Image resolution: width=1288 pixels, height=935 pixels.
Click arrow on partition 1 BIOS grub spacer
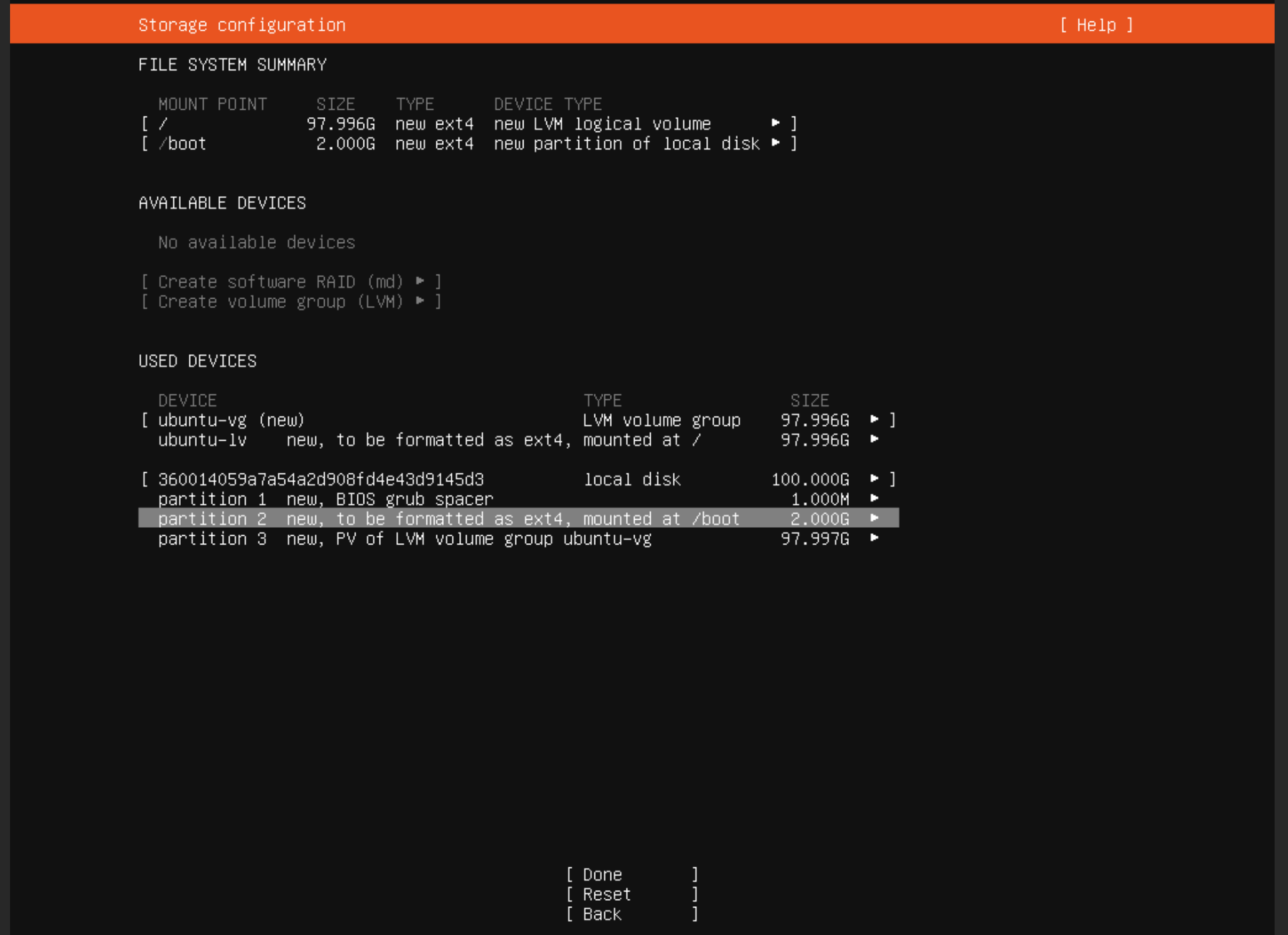(874, 499)
